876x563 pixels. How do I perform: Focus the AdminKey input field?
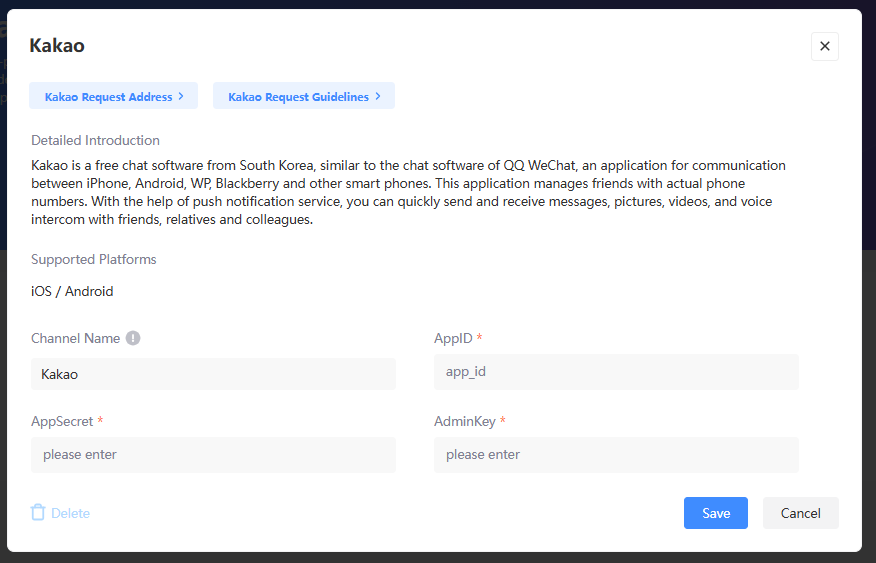(x=616, y=454)
